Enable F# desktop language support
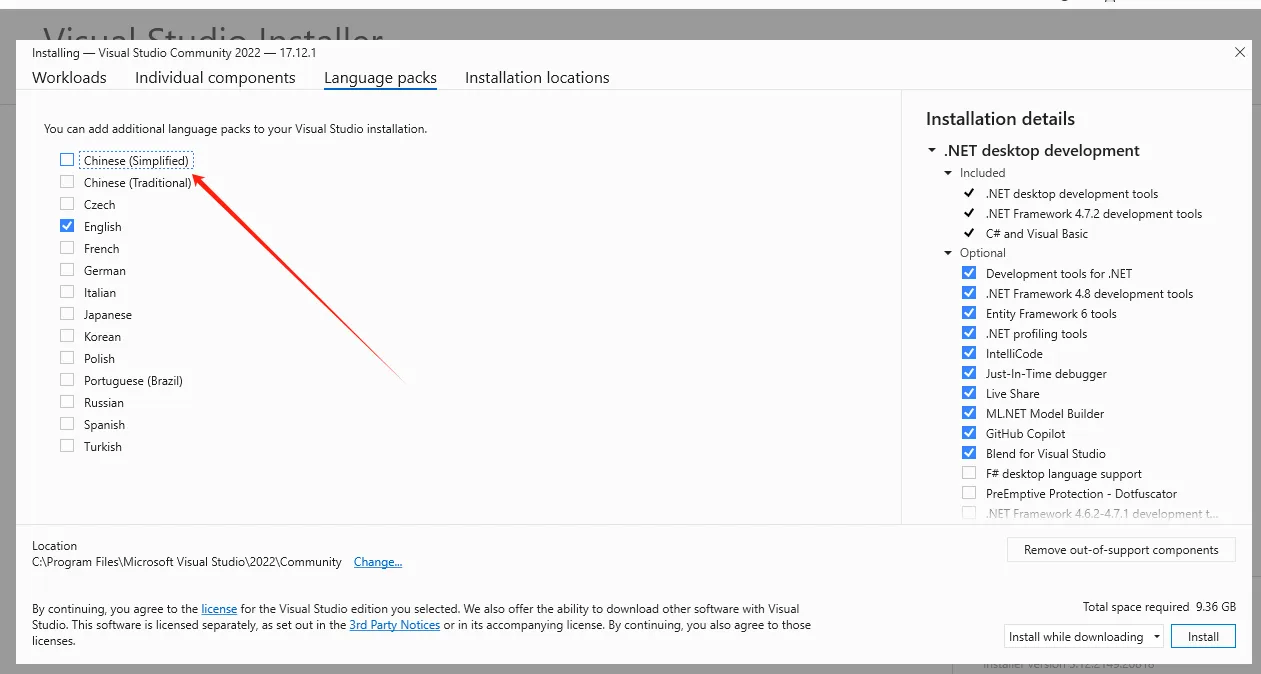Viewport: 1261px width, 674px height. pos(968,473)
